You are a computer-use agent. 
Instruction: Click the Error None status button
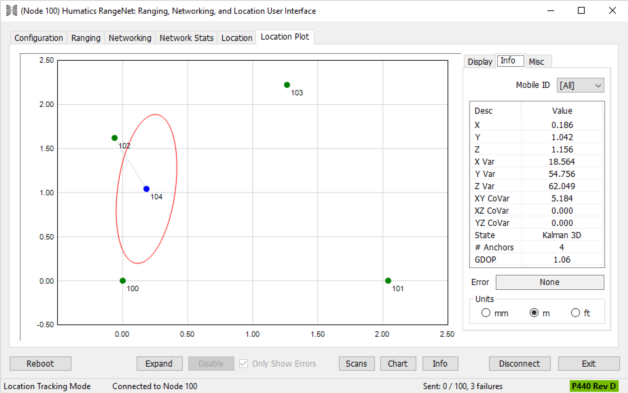click(550, 282)
